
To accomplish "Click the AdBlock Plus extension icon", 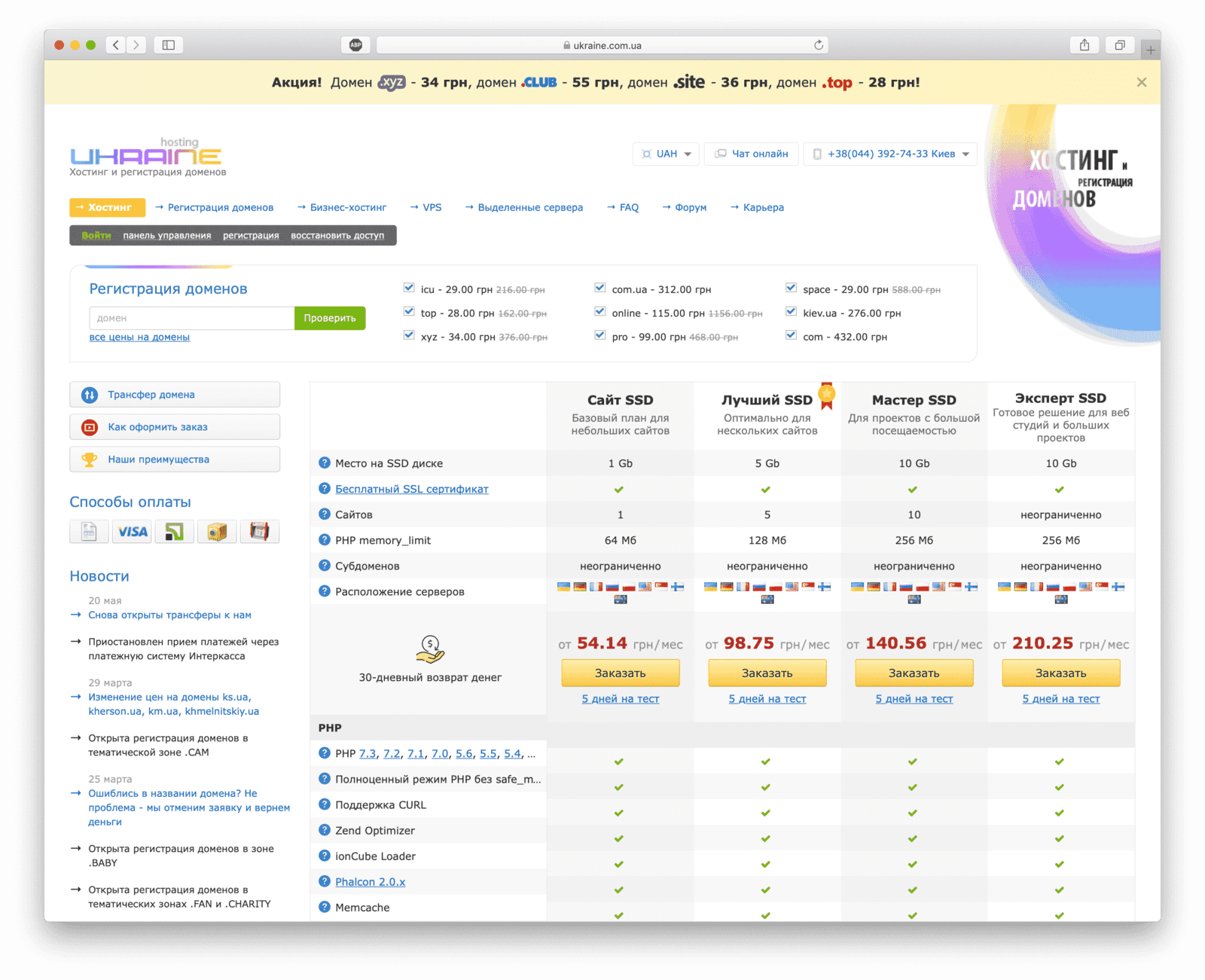I will click(355, 45).
